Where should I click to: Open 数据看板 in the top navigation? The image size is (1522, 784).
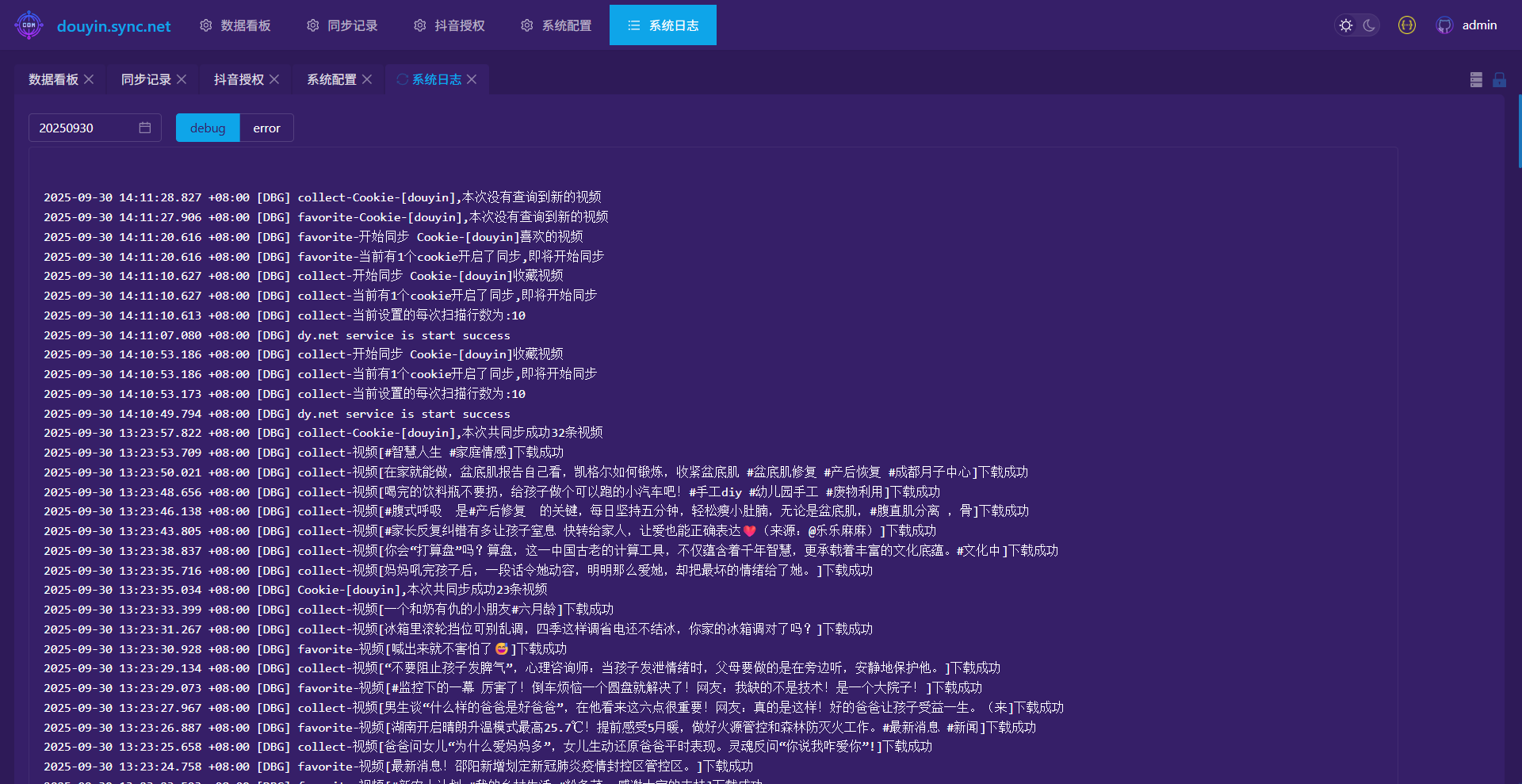click(x=235, y=25)
